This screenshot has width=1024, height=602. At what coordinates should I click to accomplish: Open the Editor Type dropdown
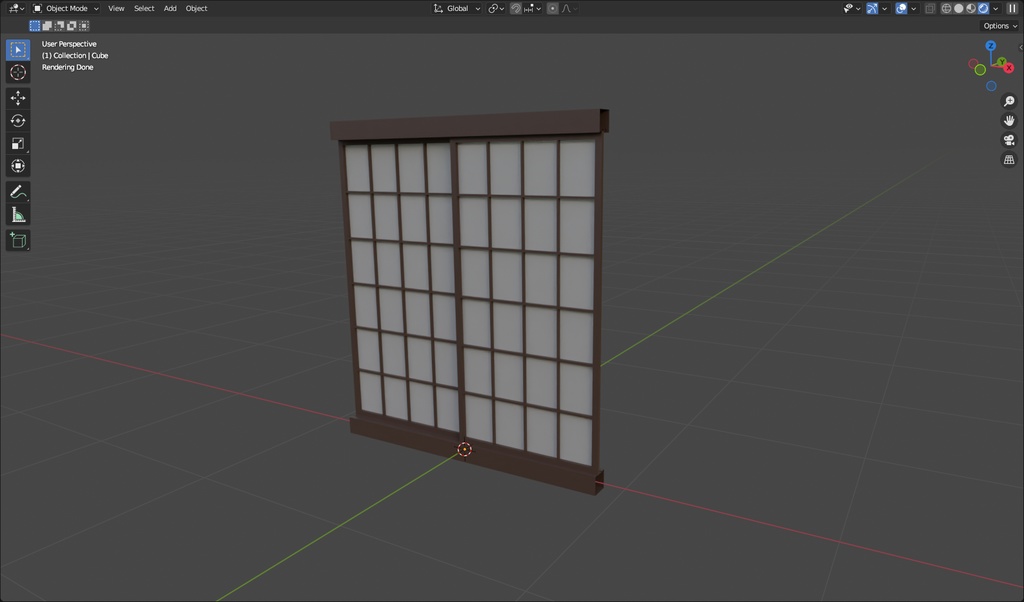tap(16, 8)
